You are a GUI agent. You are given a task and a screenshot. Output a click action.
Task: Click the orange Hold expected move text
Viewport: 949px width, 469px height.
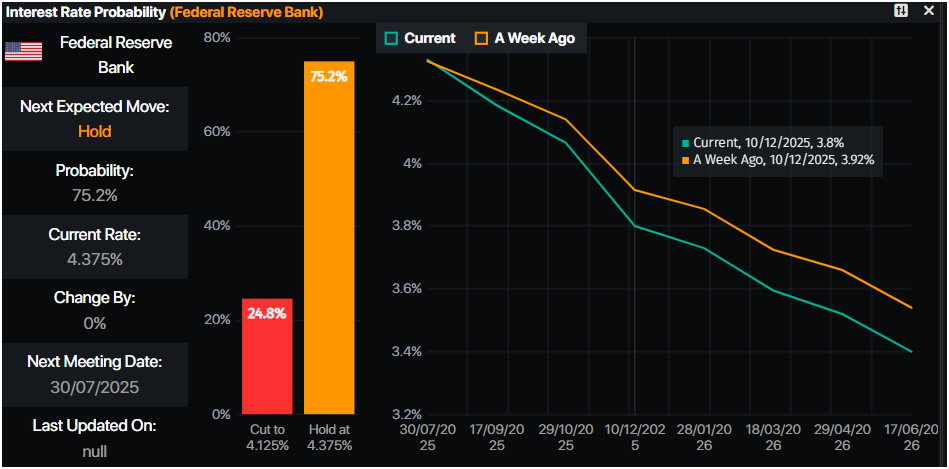coord(94,131)
